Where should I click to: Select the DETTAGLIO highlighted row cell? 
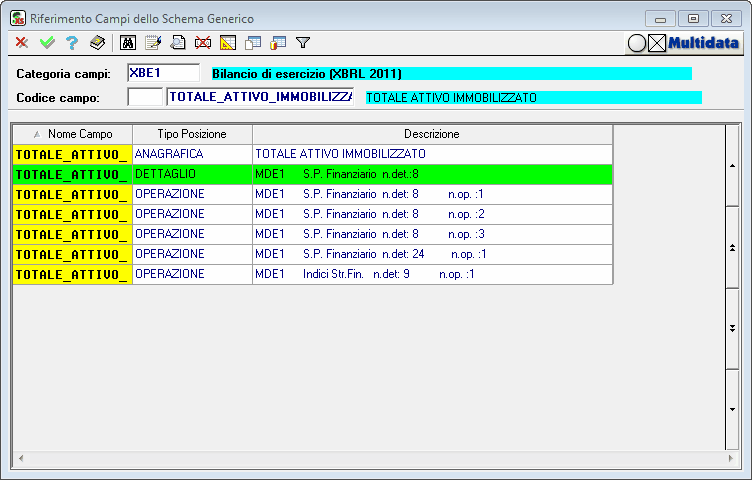[x=192, y=174]
